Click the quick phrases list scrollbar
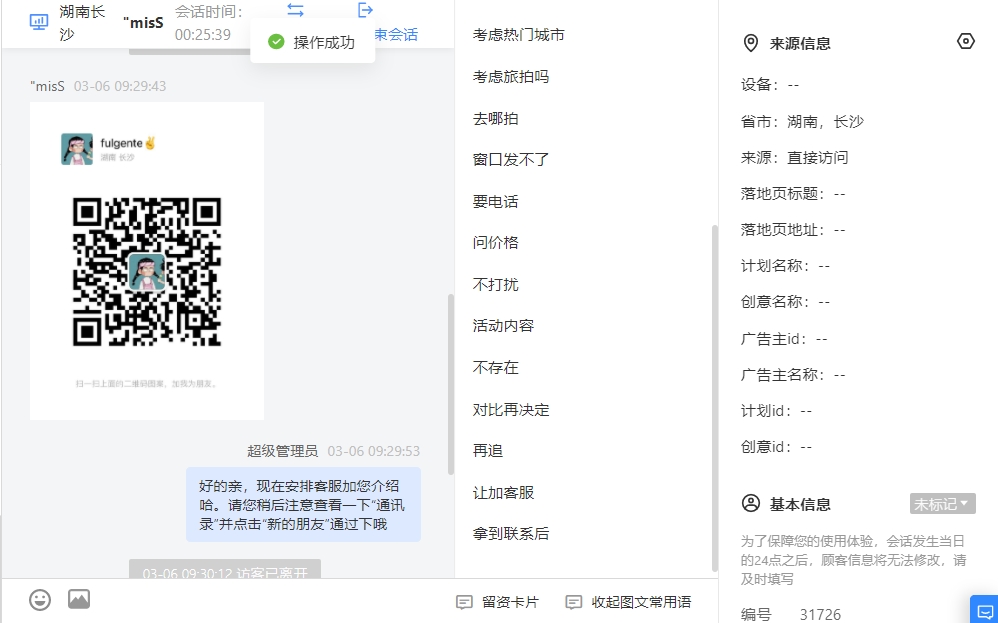This screenshot has height=623, width=998. click(x=714, y=398)
